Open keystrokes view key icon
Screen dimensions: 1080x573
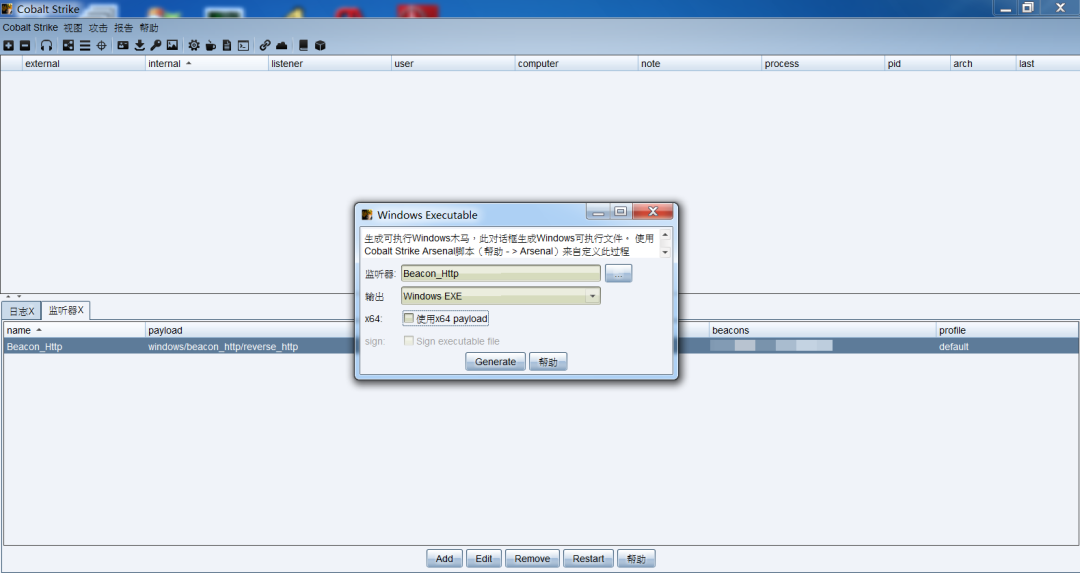pyautogui.click(x=156, y=45)
